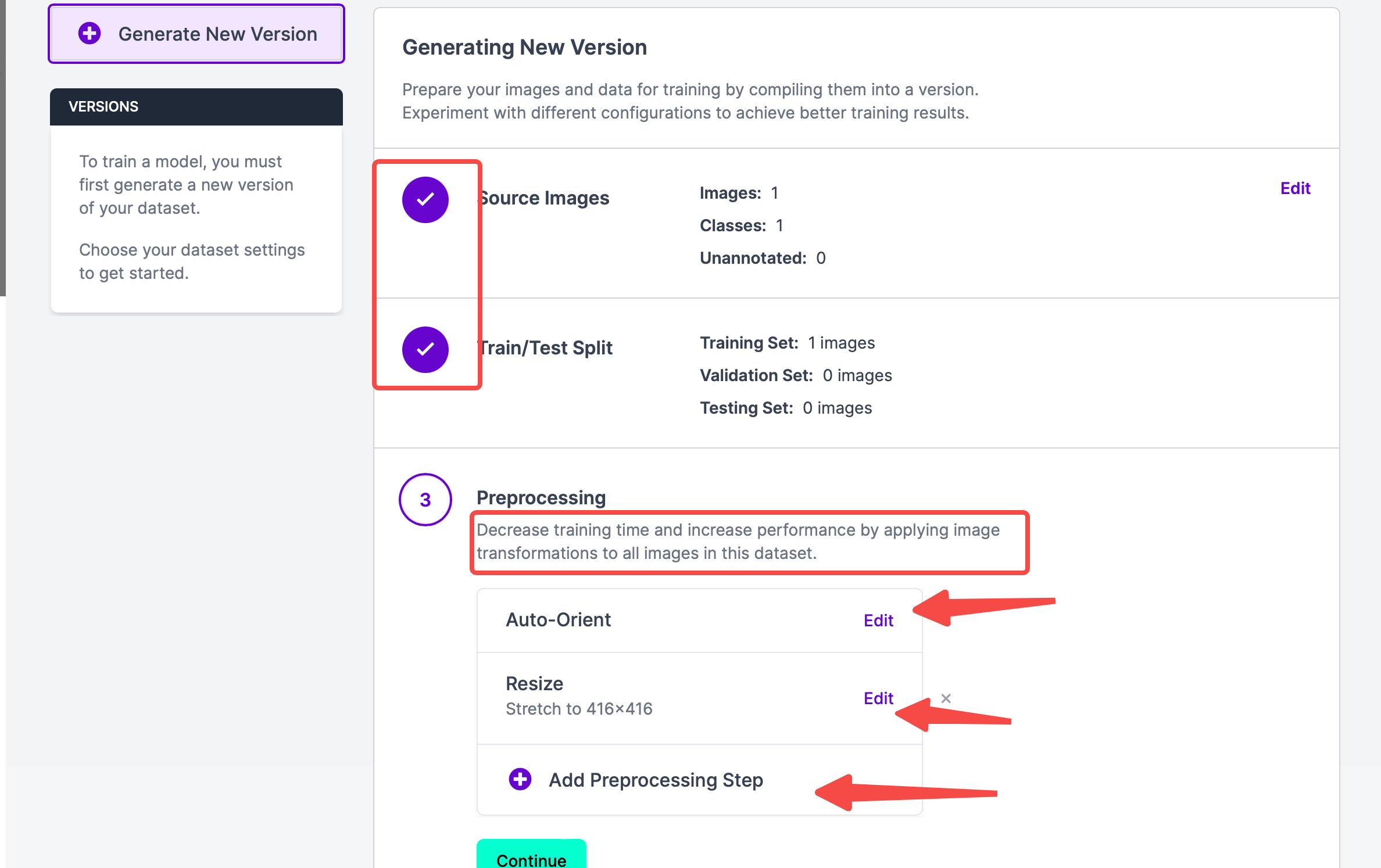Click the plus icon in Generate New Version
Viewport: 1381px width, 868px height.
pos(90,34)
